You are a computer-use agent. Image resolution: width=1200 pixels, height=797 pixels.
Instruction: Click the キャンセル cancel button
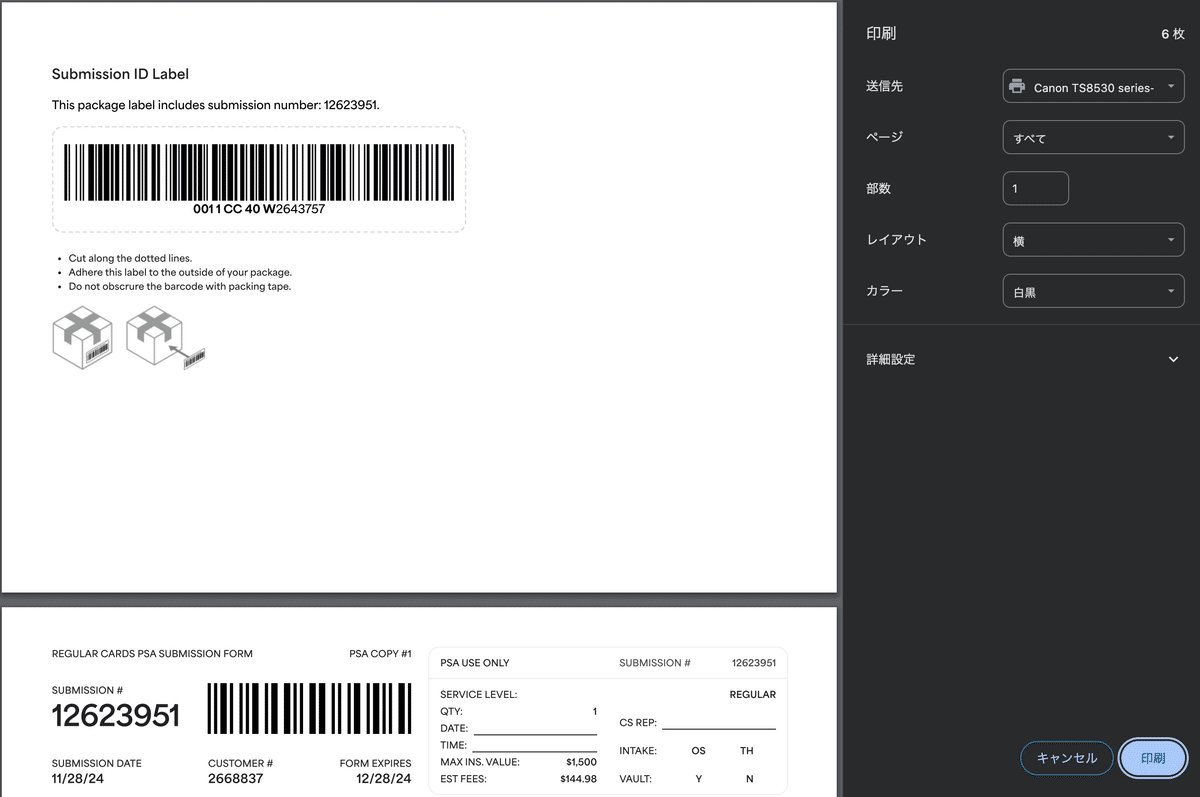pos(1066,758)
